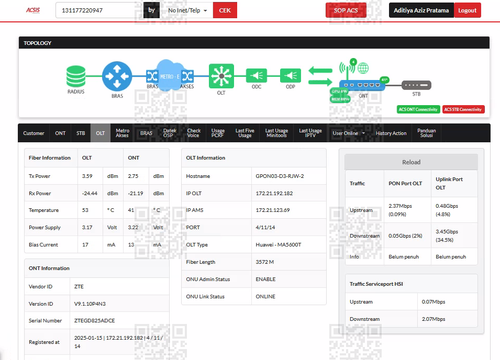Screen dimensions: 500x360
Task: Click ACS ONT Connectivity green button
Action: tap(418, 109)
